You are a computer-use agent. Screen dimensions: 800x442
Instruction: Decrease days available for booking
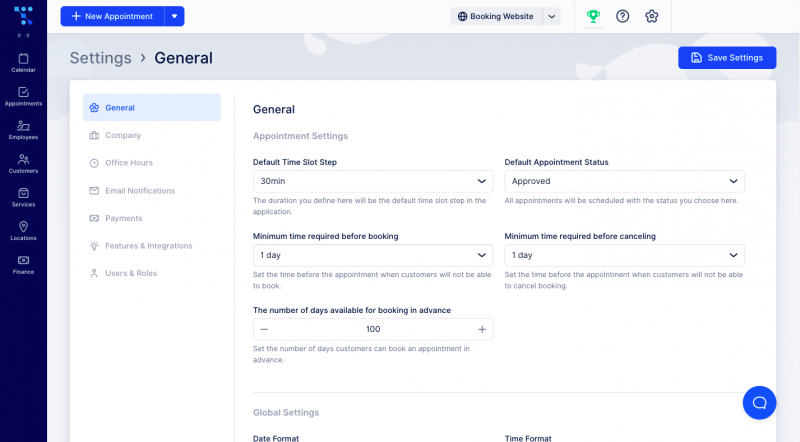264,329
